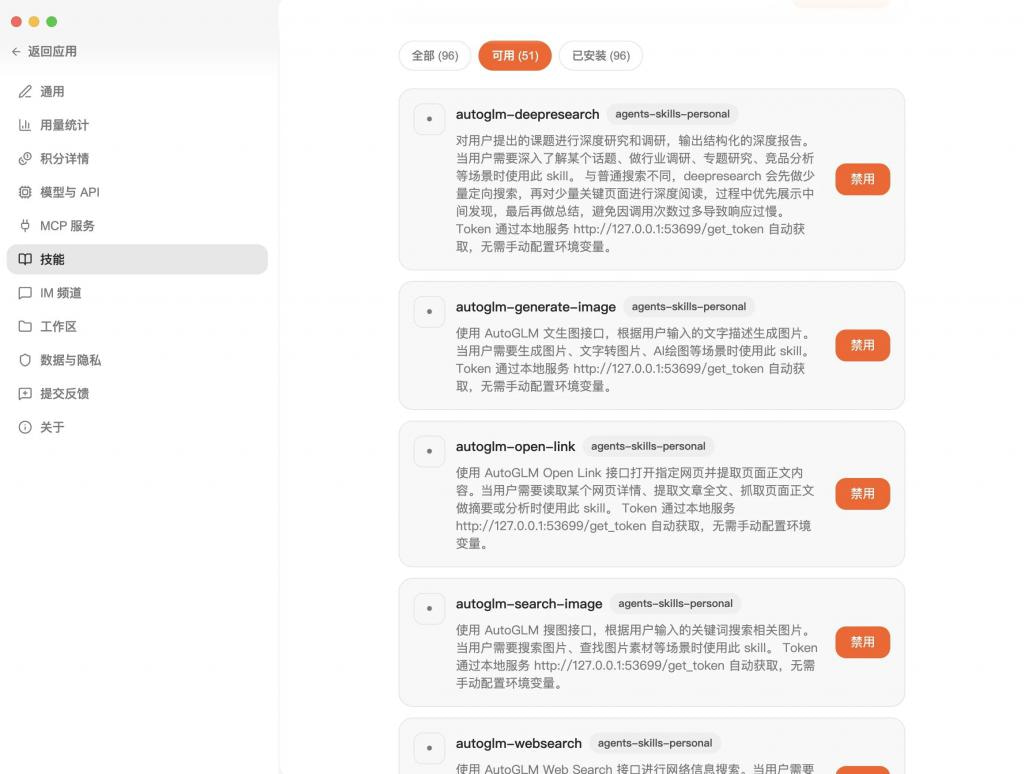The width and height of the screenshot is (1024, 774).
Task: Switch to the 全部 (96) tab
Action: [x=435, y=56]
